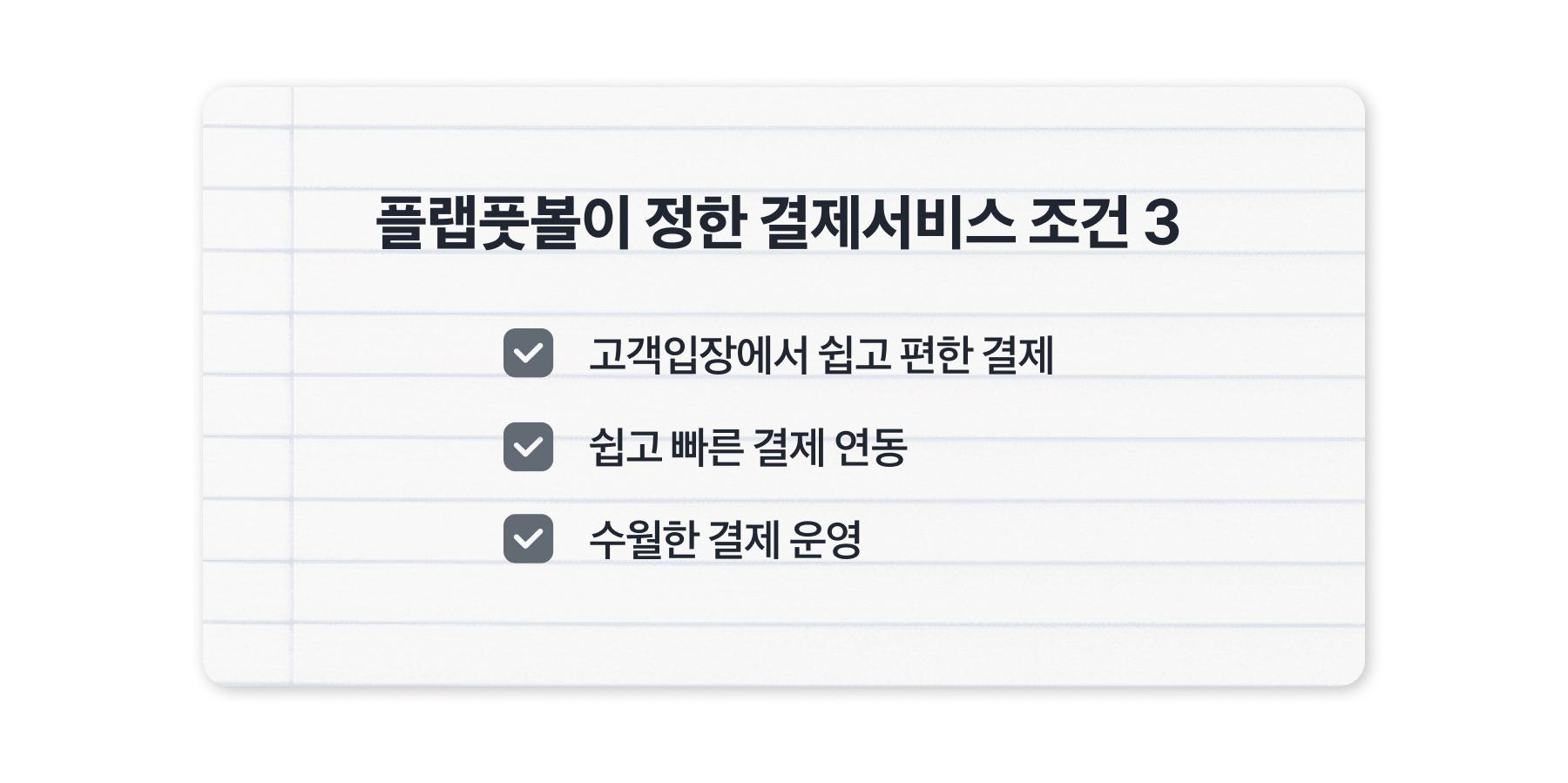Click the number 3 in the heading
The height and width of the screenshot is (783, 1568).
tap(1160, 223)
